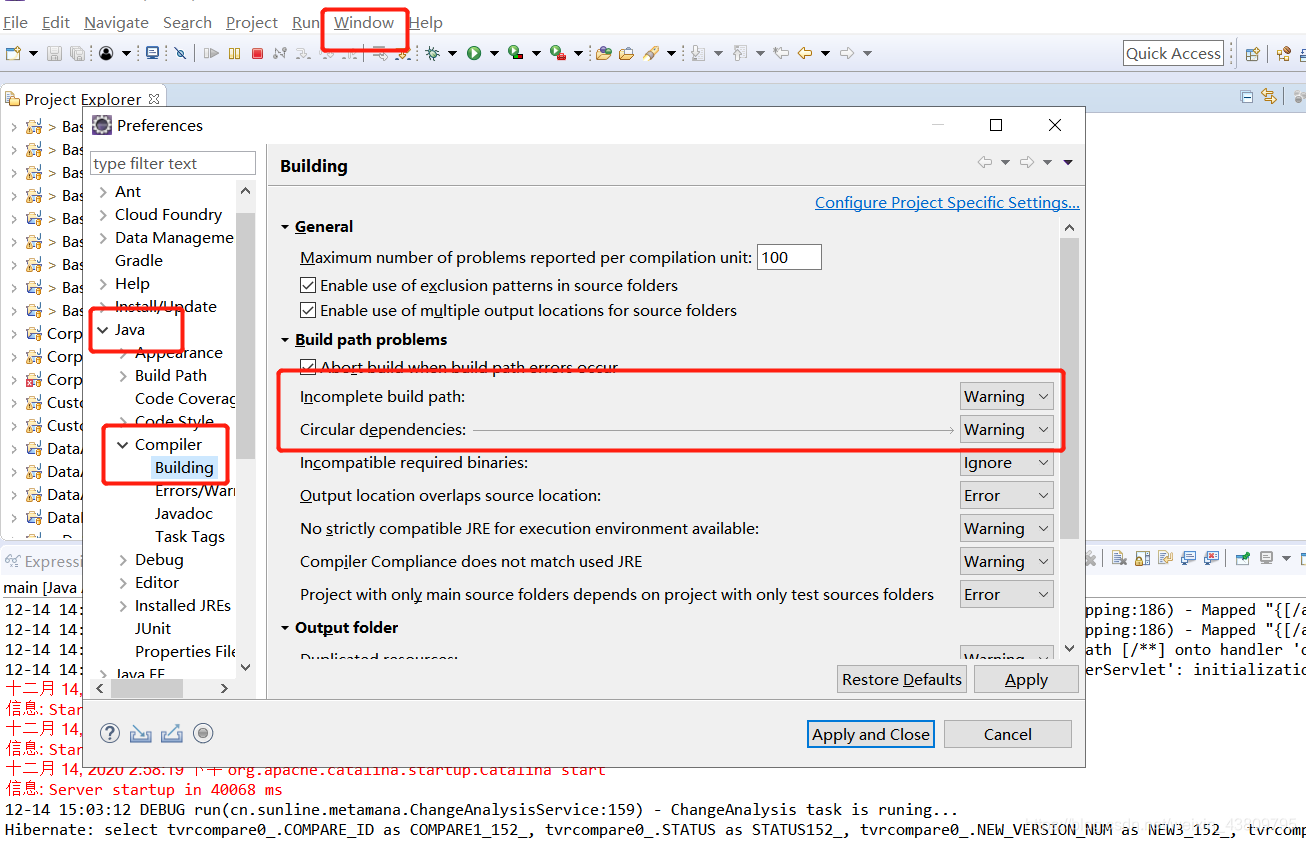Click the type filter text field
This screenshot has width=1306, height=843.
pyautogui.click(x=173, y=163)
